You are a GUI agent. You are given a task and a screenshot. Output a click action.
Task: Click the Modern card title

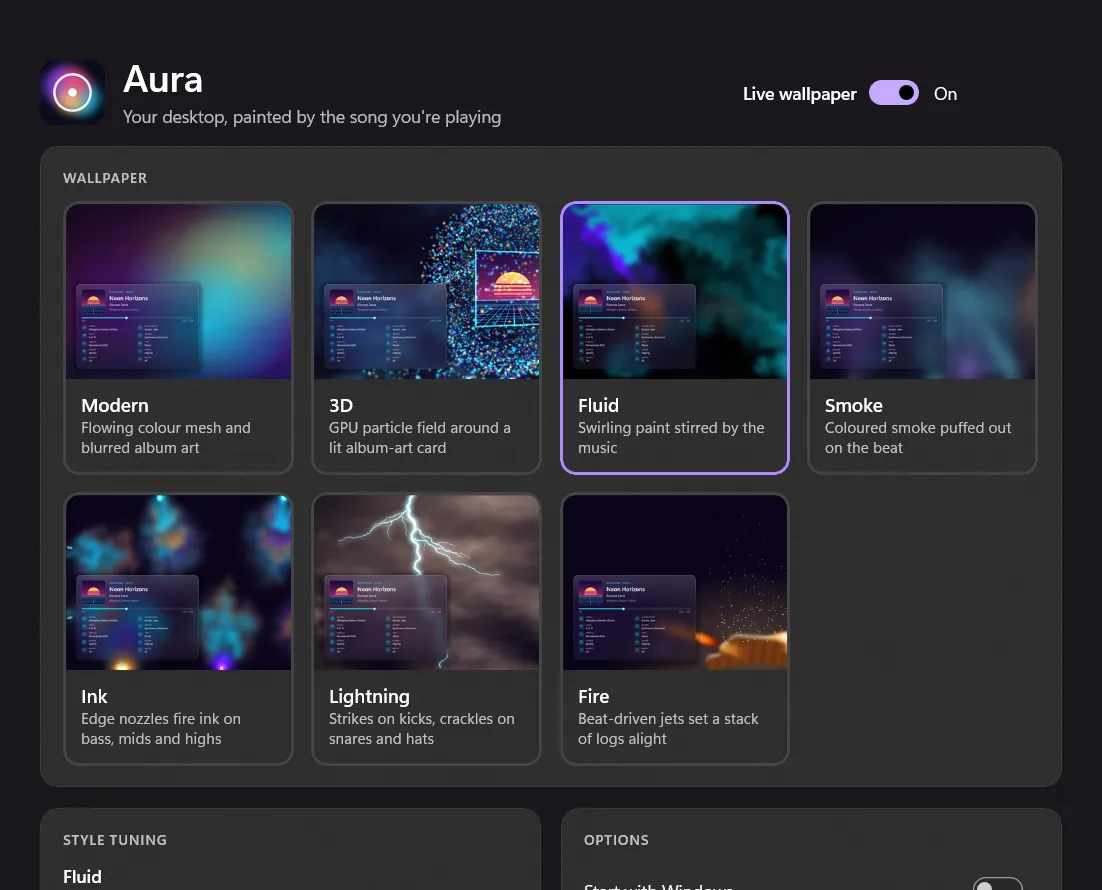pyautogui.click(x=115, y=406)
